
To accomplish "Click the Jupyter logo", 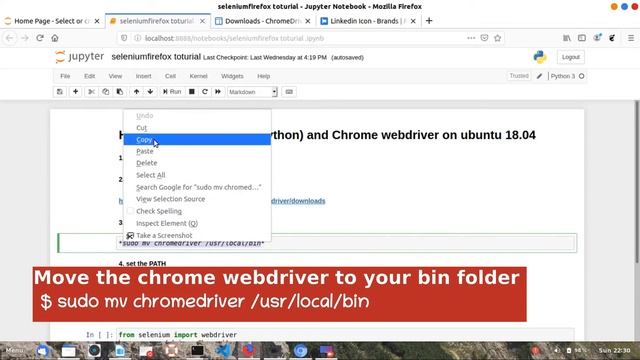I will click(80, 57).
